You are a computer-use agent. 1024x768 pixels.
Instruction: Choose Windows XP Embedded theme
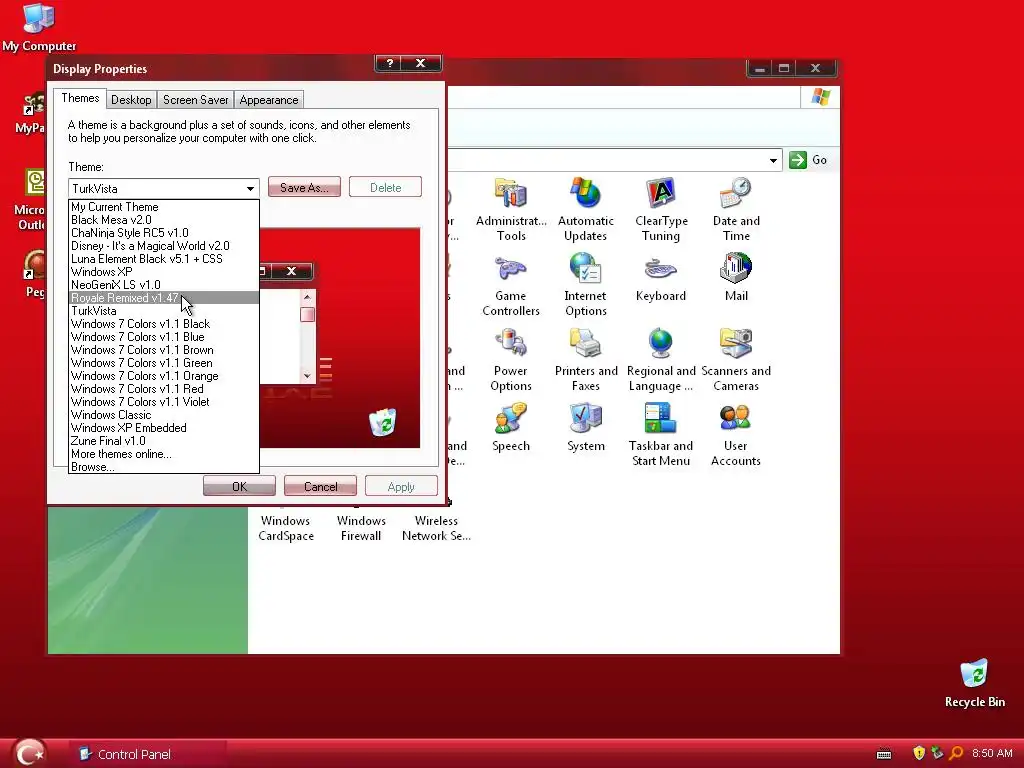click(164, 428)
